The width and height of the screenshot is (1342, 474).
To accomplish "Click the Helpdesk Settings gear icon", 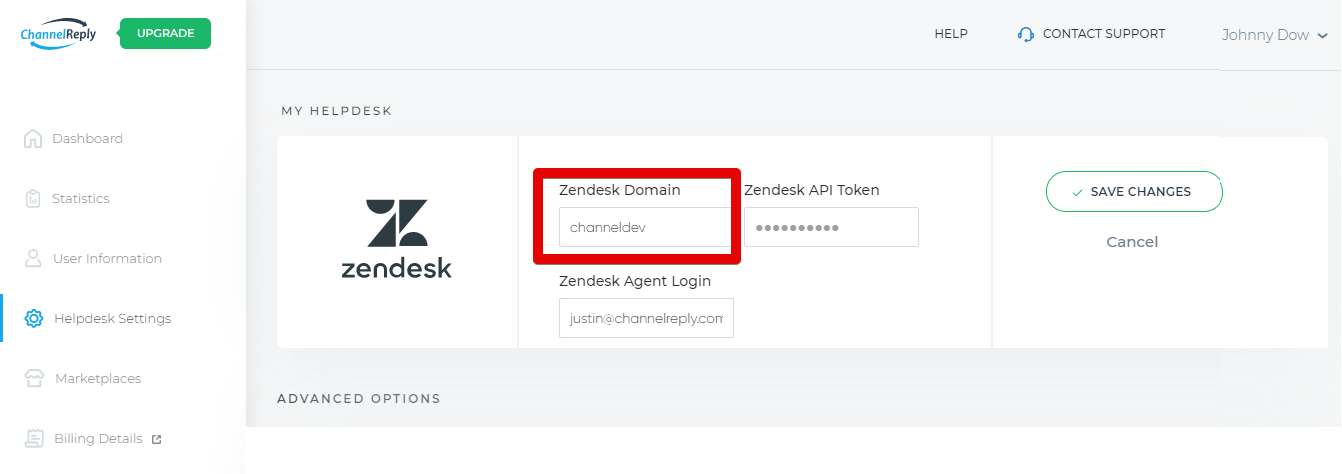I will point(34,319).
